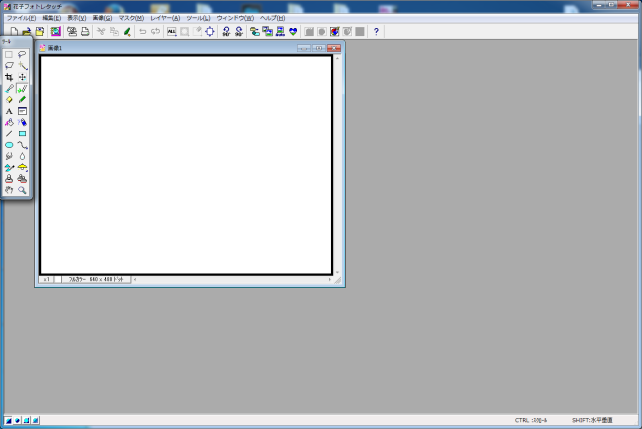The image size is (642, 429).
Task: Click the magenta-framed picture toolbar icon
Action: click(x=55, y=32)
